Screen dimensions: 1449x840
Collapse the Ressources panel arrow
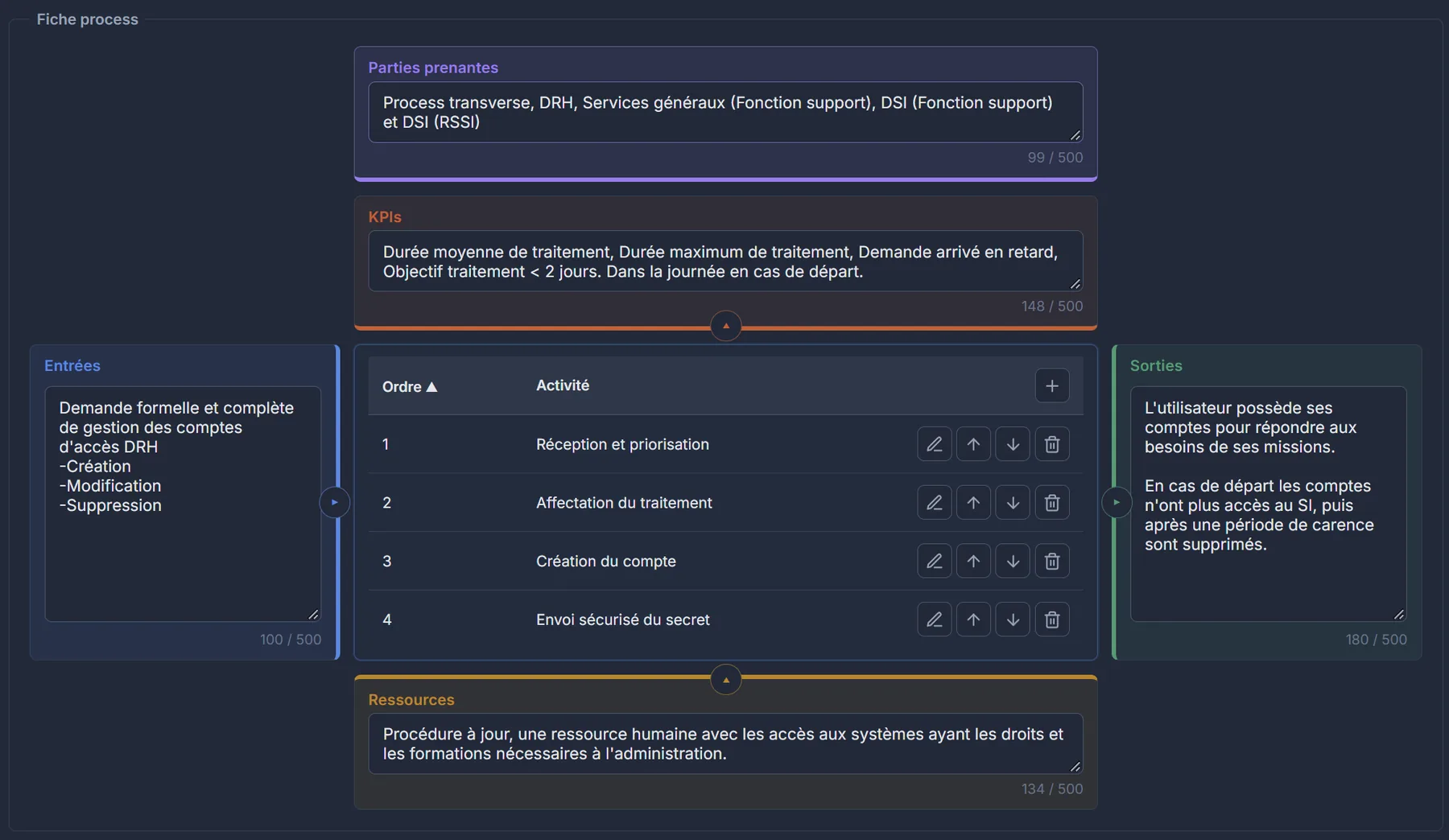pyautogui.click(x=726, y=680)
